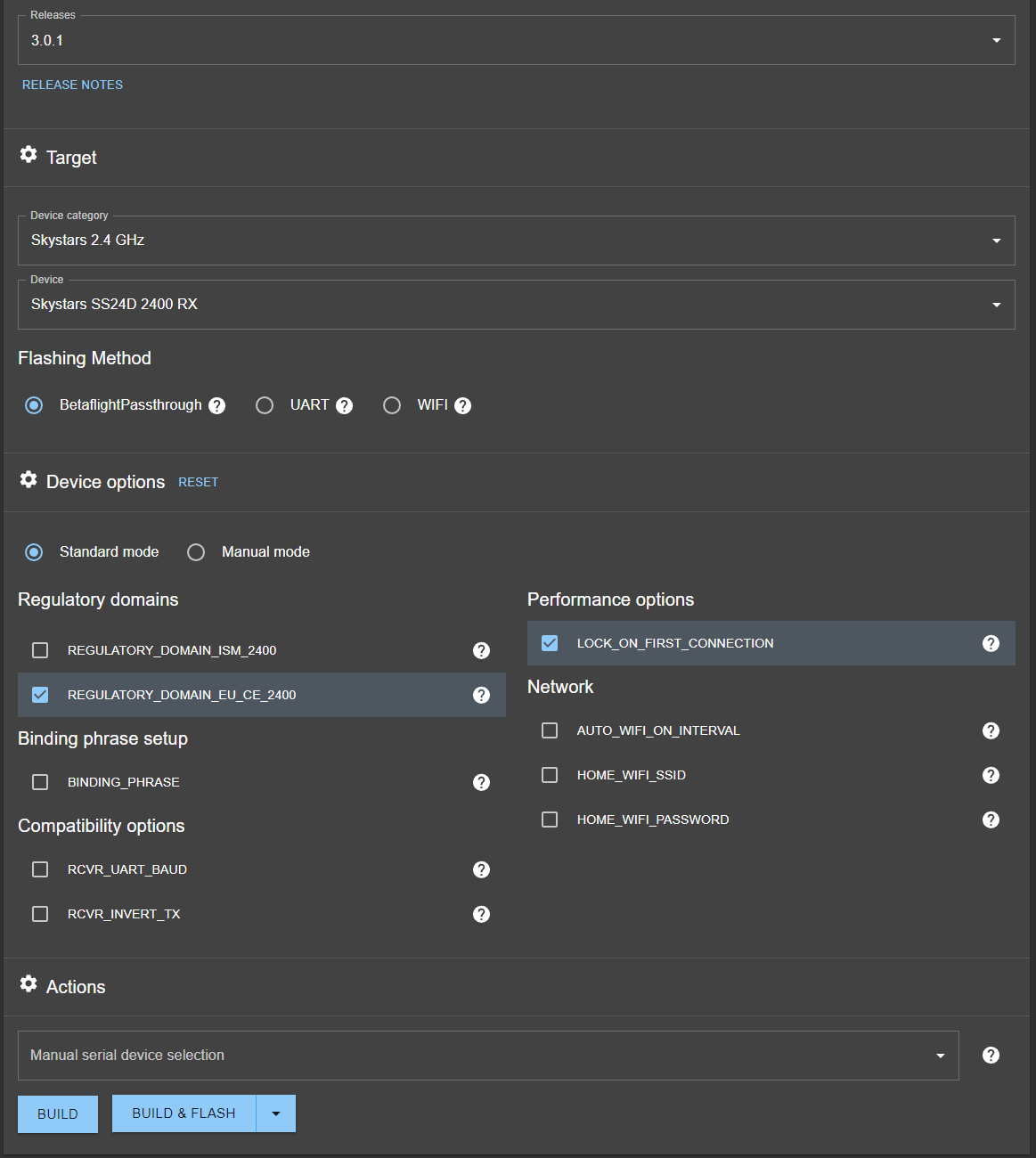
Task: View help for LOCK_ON_FIRST_CONNECTION option
Action: point(991,642)
